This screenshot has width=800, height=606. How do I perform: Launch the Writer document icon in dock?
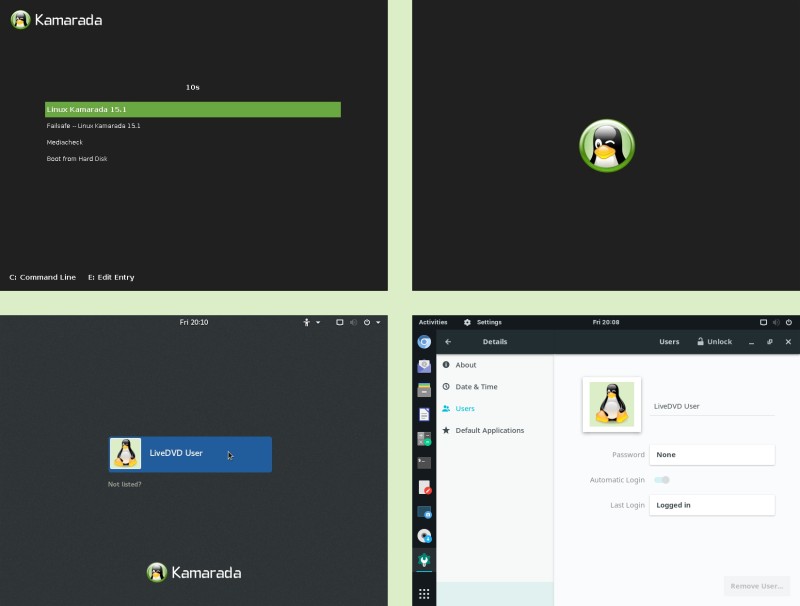click(424, 414)
